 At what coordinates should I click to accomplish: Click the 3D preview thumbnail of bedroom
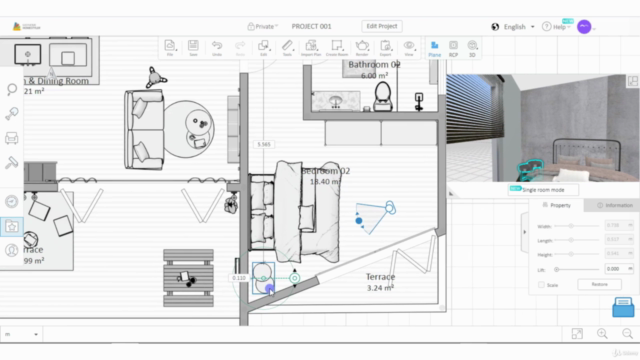[x=542, y=128]
